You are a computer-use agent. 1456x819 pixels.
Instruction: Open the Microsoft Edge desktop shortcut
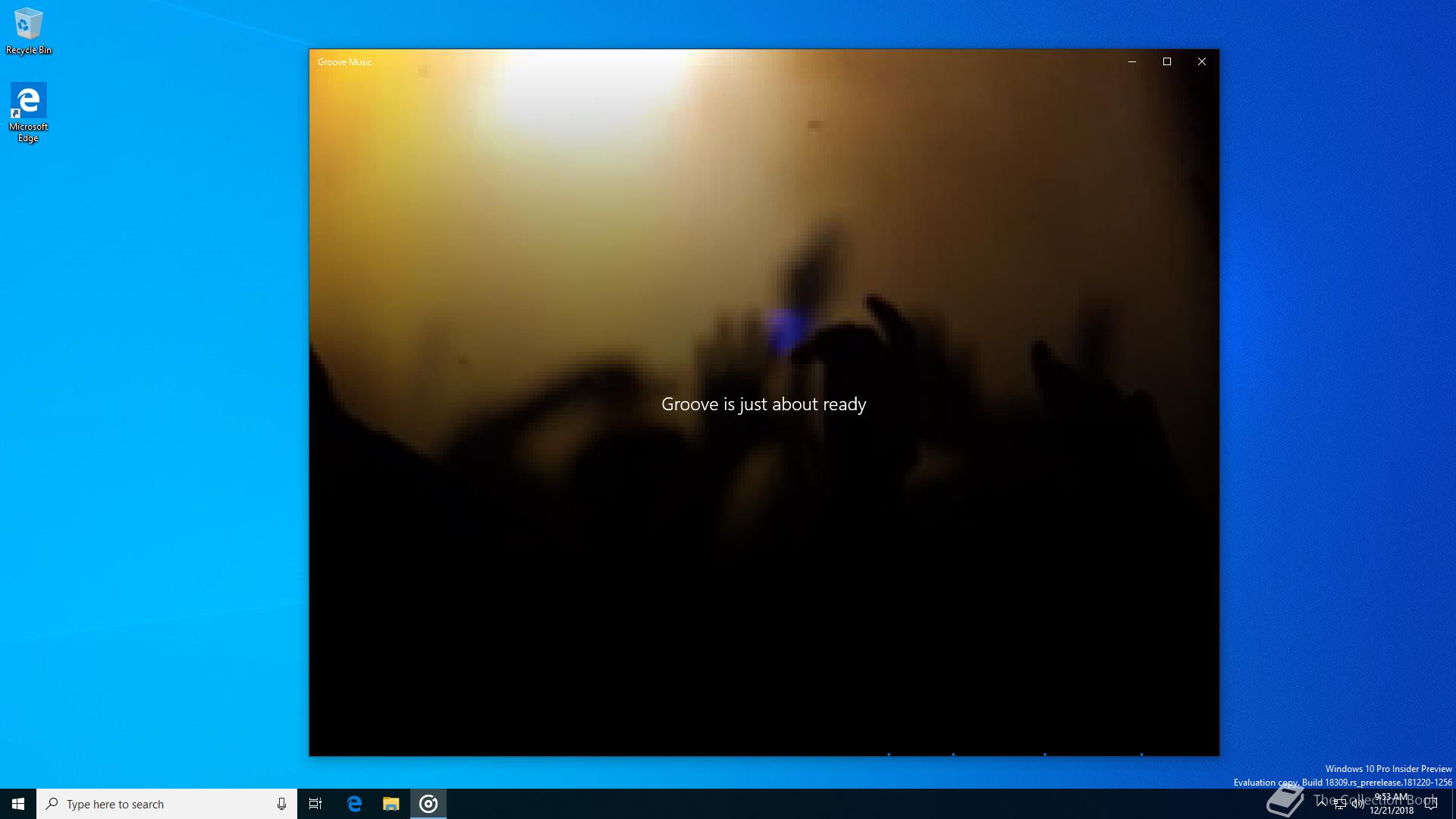[x=28, y=112]
